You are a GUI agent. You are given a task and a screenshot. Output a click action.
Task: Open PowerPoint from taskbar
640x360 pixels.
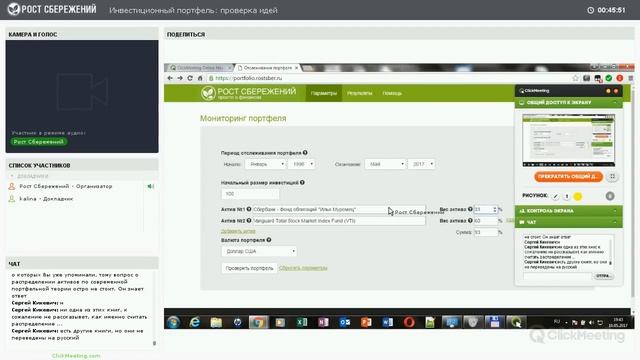coord(366,322)
